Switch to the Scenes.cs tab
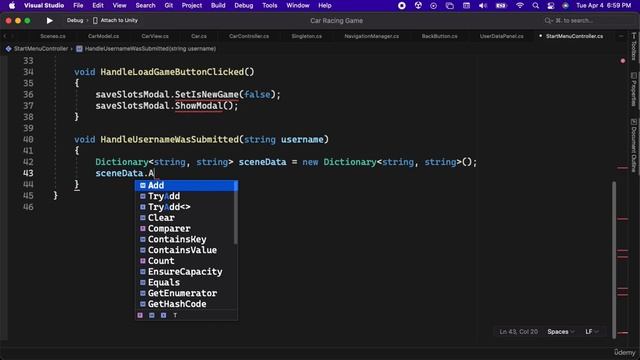 [x=53, y=36]
